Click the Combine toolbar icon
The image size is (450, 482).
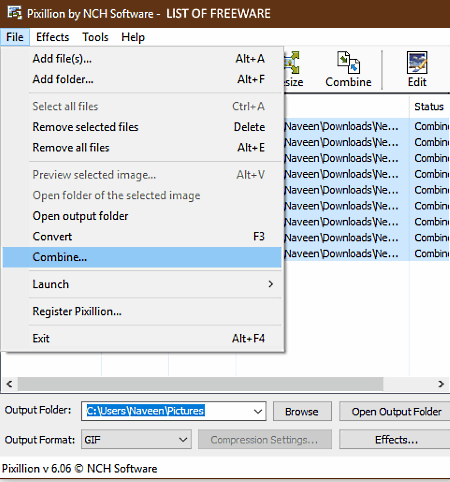coord(348,69)
